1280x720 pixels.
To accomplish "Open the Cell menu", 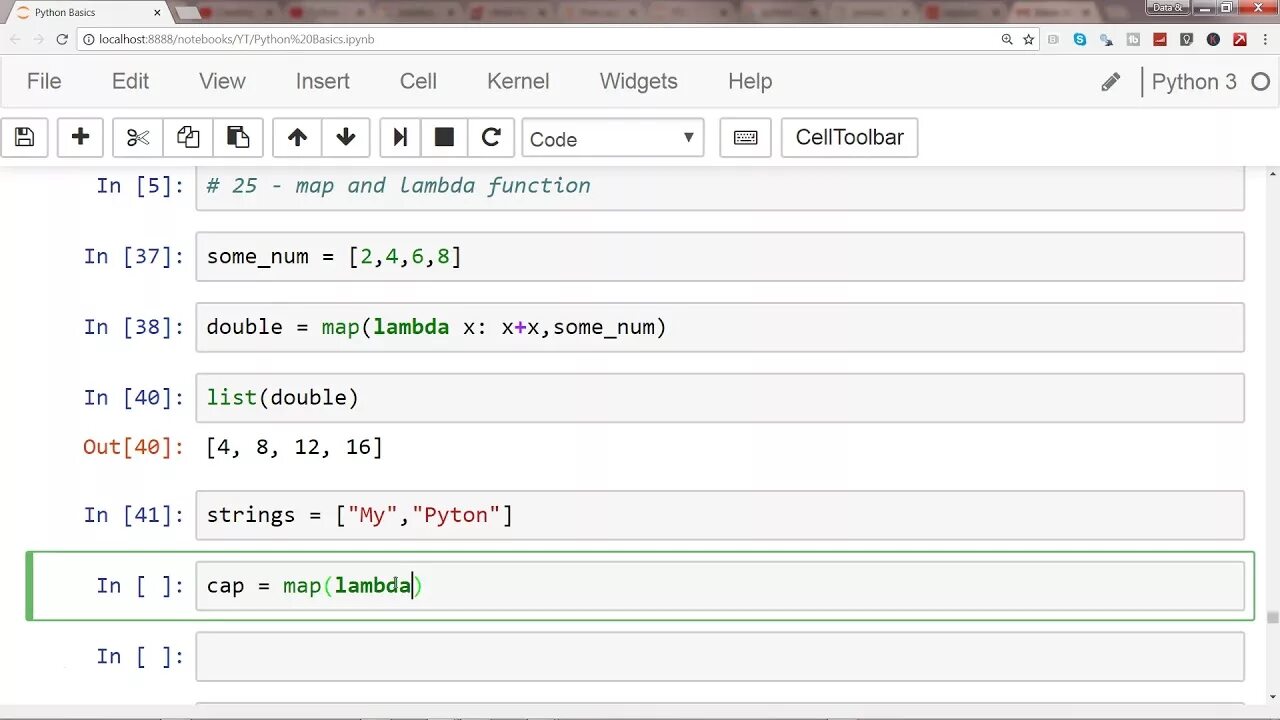I will pos(418,82).
